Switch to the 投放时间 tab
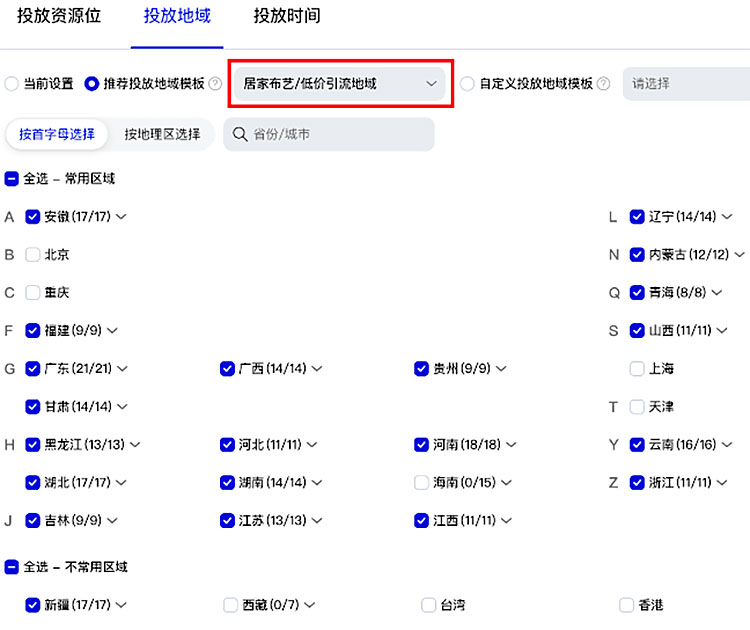 [x=287, y=16]
